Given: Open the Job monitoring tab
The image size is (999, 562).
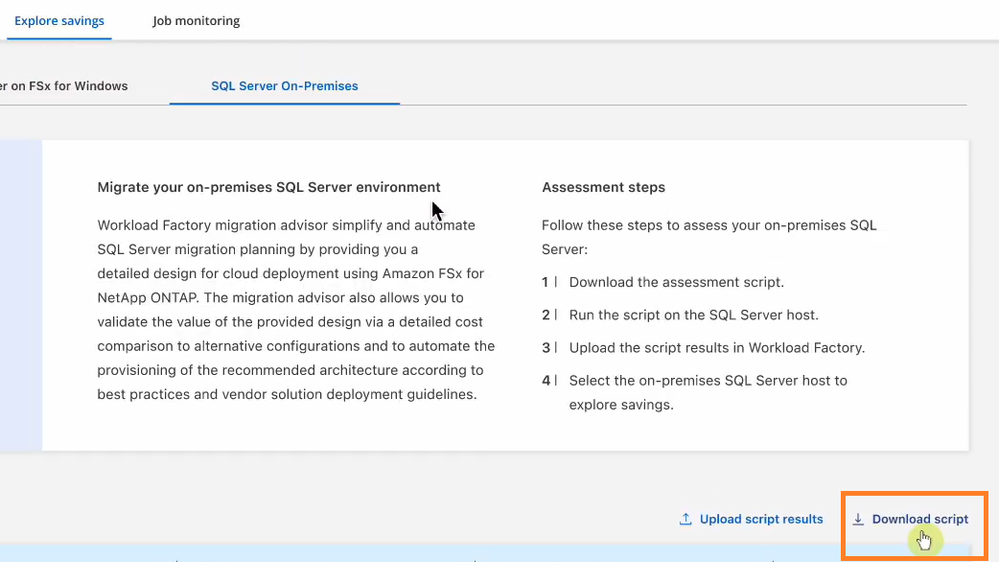Looking at the screenshot, I should pos(196,20).
